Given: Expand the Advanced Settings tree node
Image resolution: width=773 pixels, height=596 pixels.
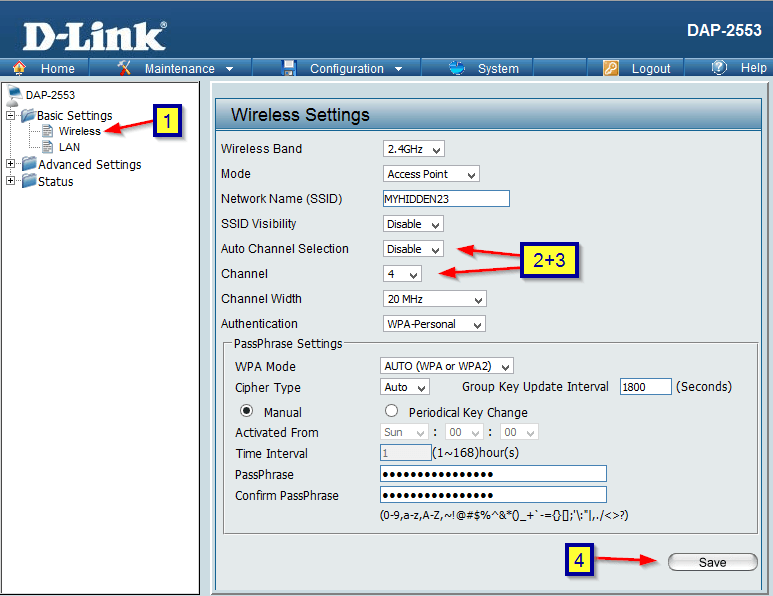Looking at the screenshot, I should pos(10,164).
